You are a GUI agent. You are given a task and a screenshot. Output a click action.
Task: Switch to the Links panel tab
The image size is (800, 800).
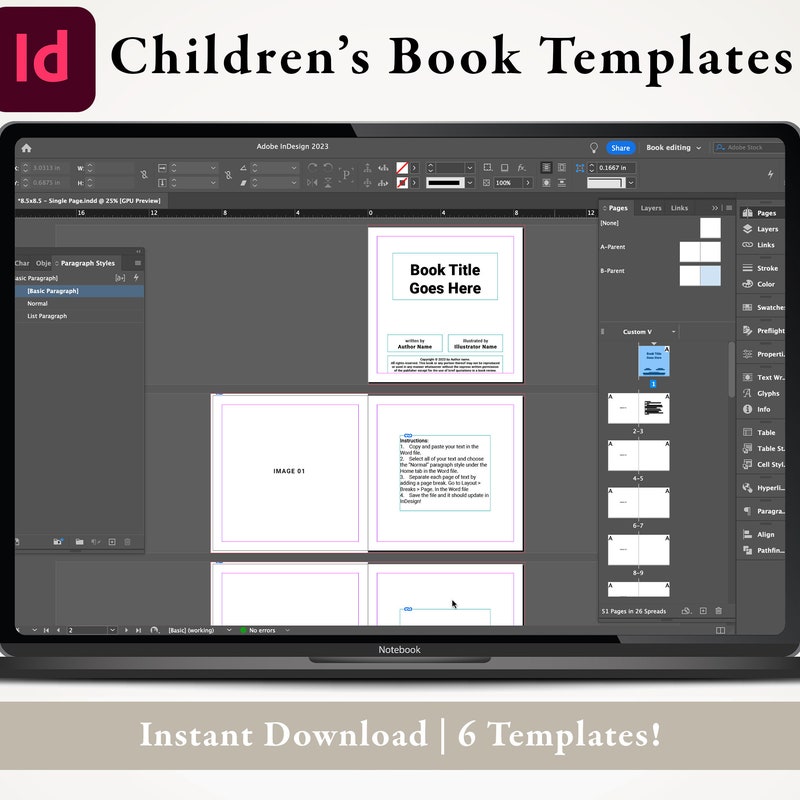pyautogui.click(x=680, y=208)
